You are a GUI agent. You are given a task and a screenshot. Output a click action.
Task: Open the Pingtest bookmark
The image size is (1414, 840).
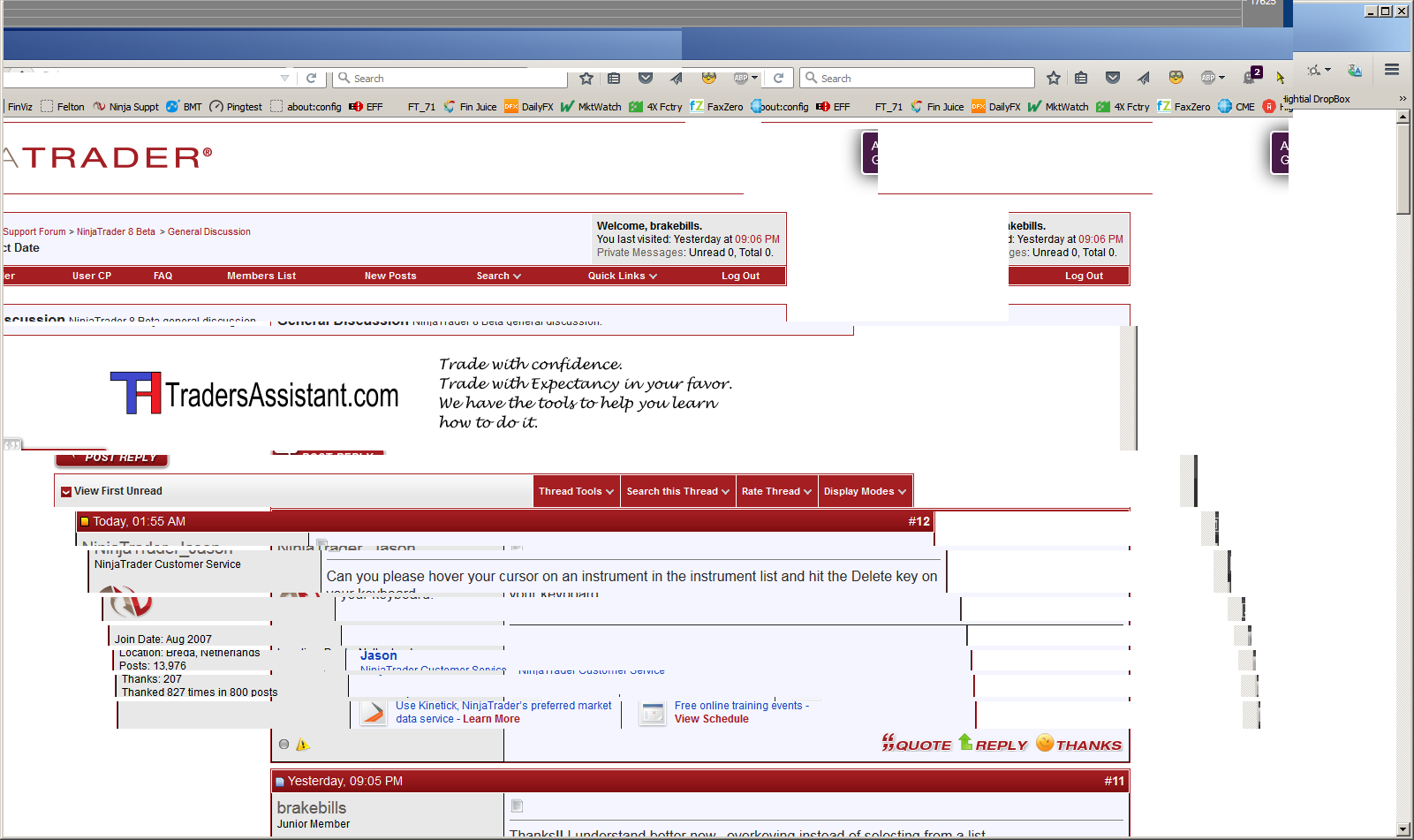tap(236, 107)
